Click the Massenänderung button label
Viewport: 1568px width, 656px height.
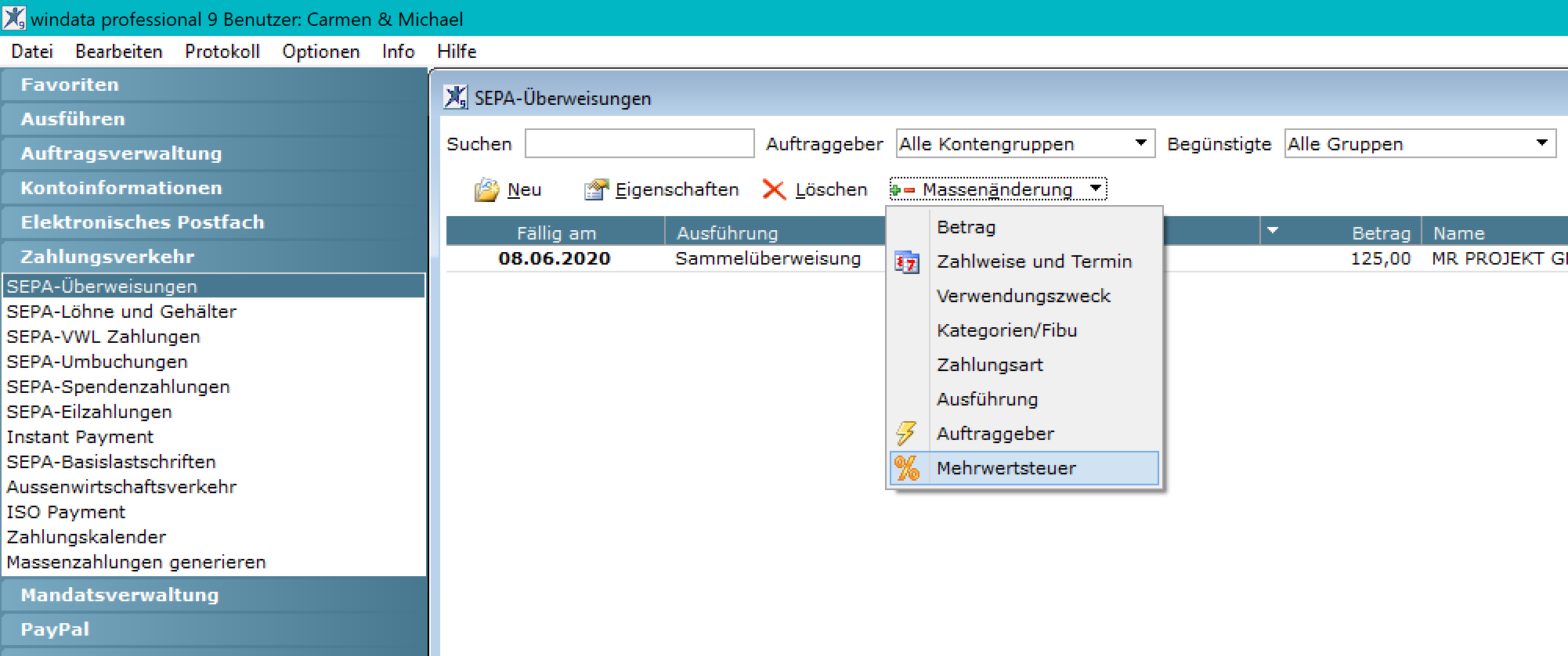[997, 189]
